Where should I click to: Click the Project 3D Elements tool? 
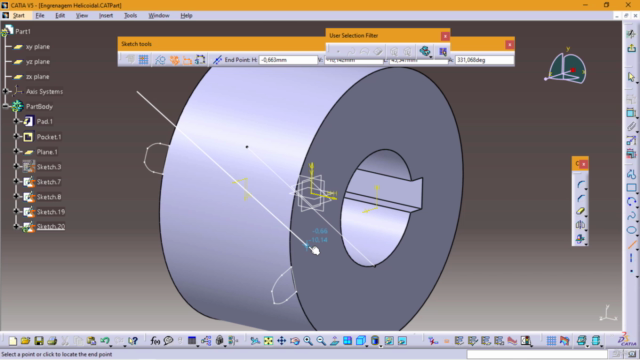click(580, 238)
